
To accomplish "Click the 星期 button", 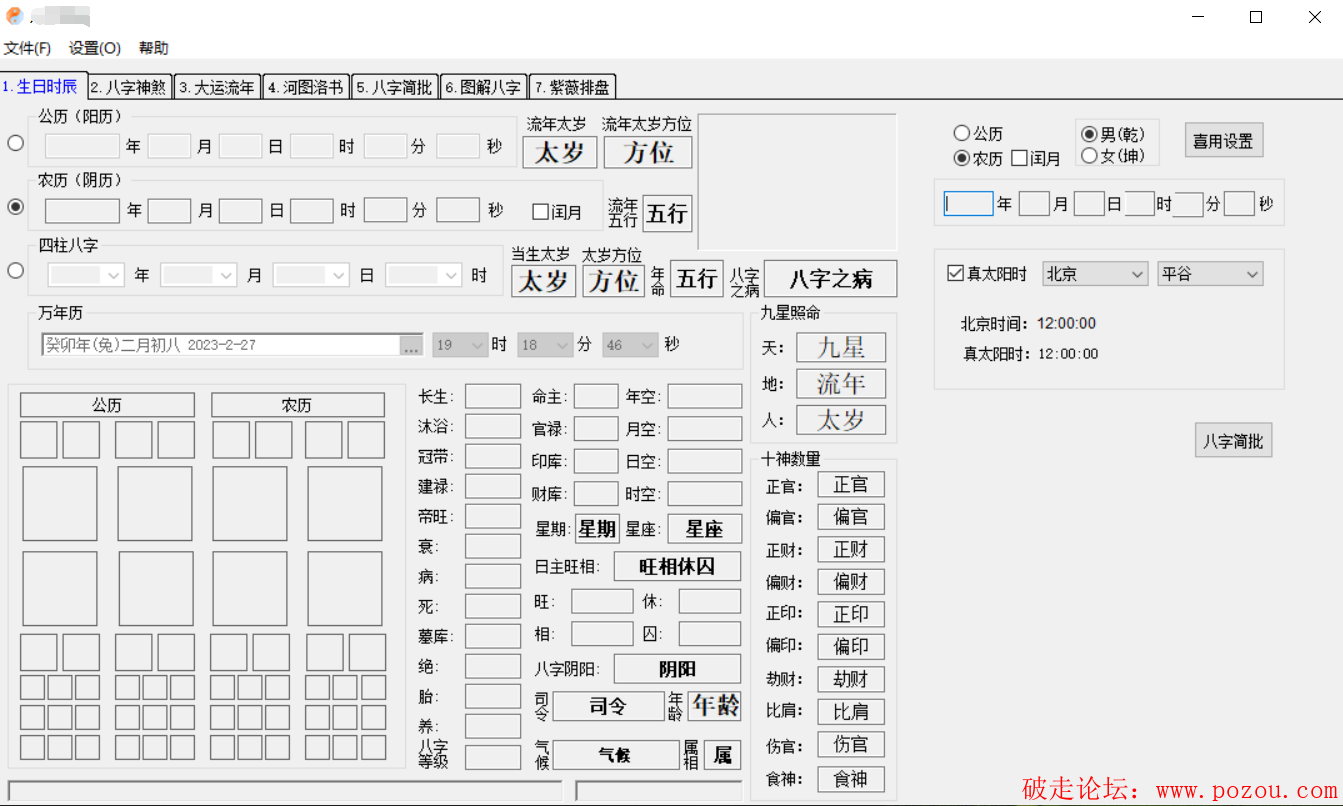I will coord(597,529).
